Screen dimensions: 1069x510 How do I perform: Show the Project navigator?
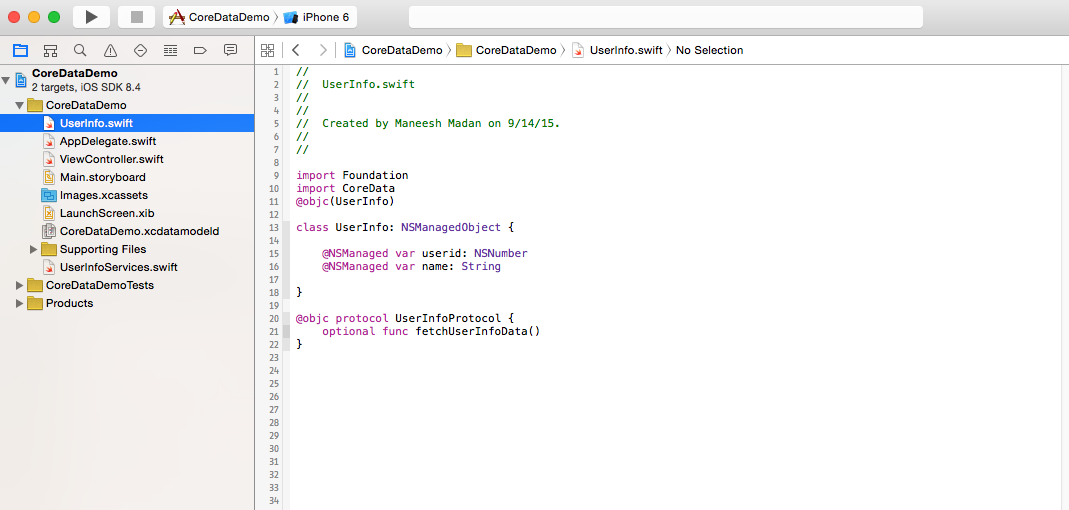pyautogui.click(x=20, y=50)
